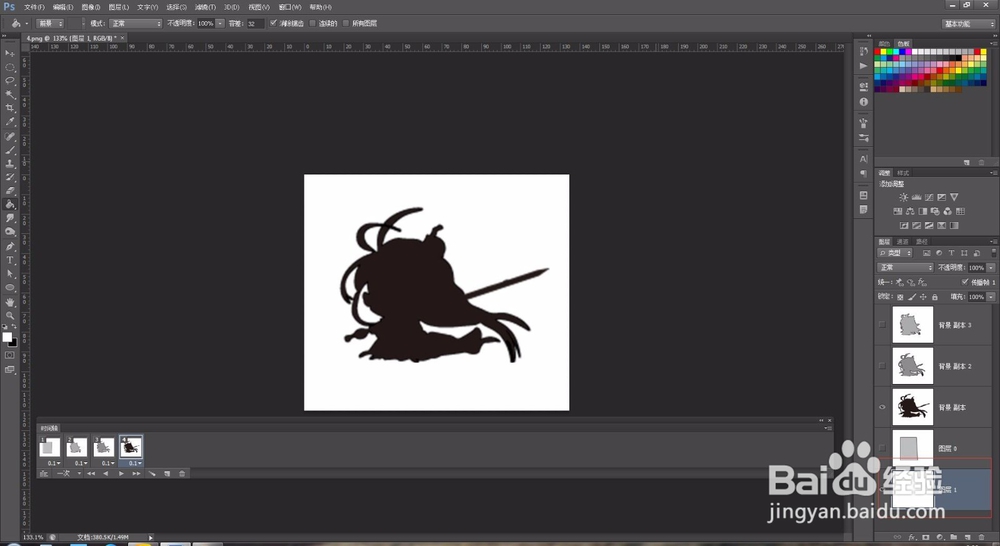The width and height of the screenshot is (1000, 546).
Task: Enable the contiguous checkbox in options bar
Action: tap(313, 23)
